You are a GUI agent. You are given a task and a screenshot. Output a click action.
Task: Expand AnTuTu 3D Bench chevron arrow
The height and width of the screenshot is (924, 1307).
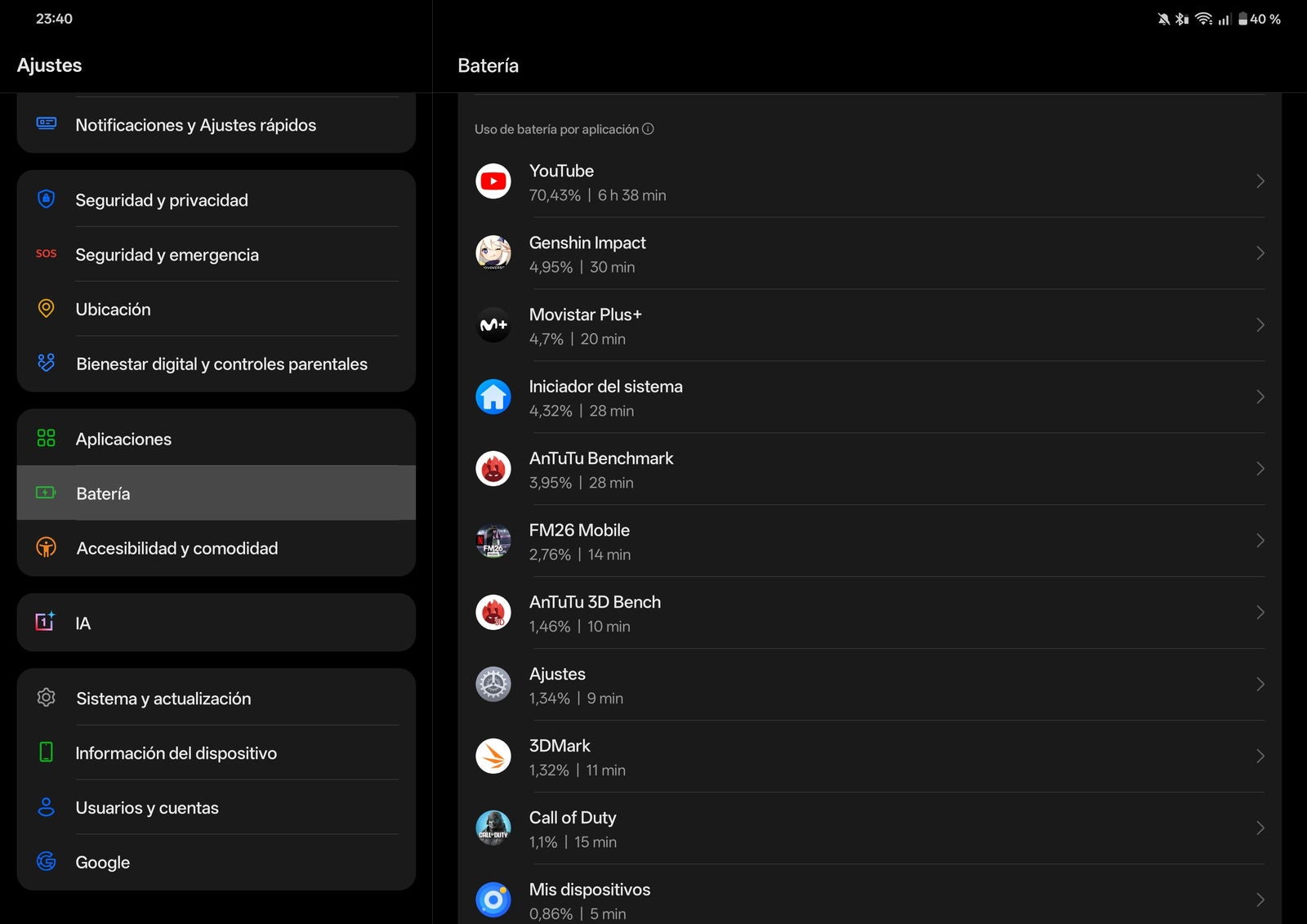coord(1260,613)
